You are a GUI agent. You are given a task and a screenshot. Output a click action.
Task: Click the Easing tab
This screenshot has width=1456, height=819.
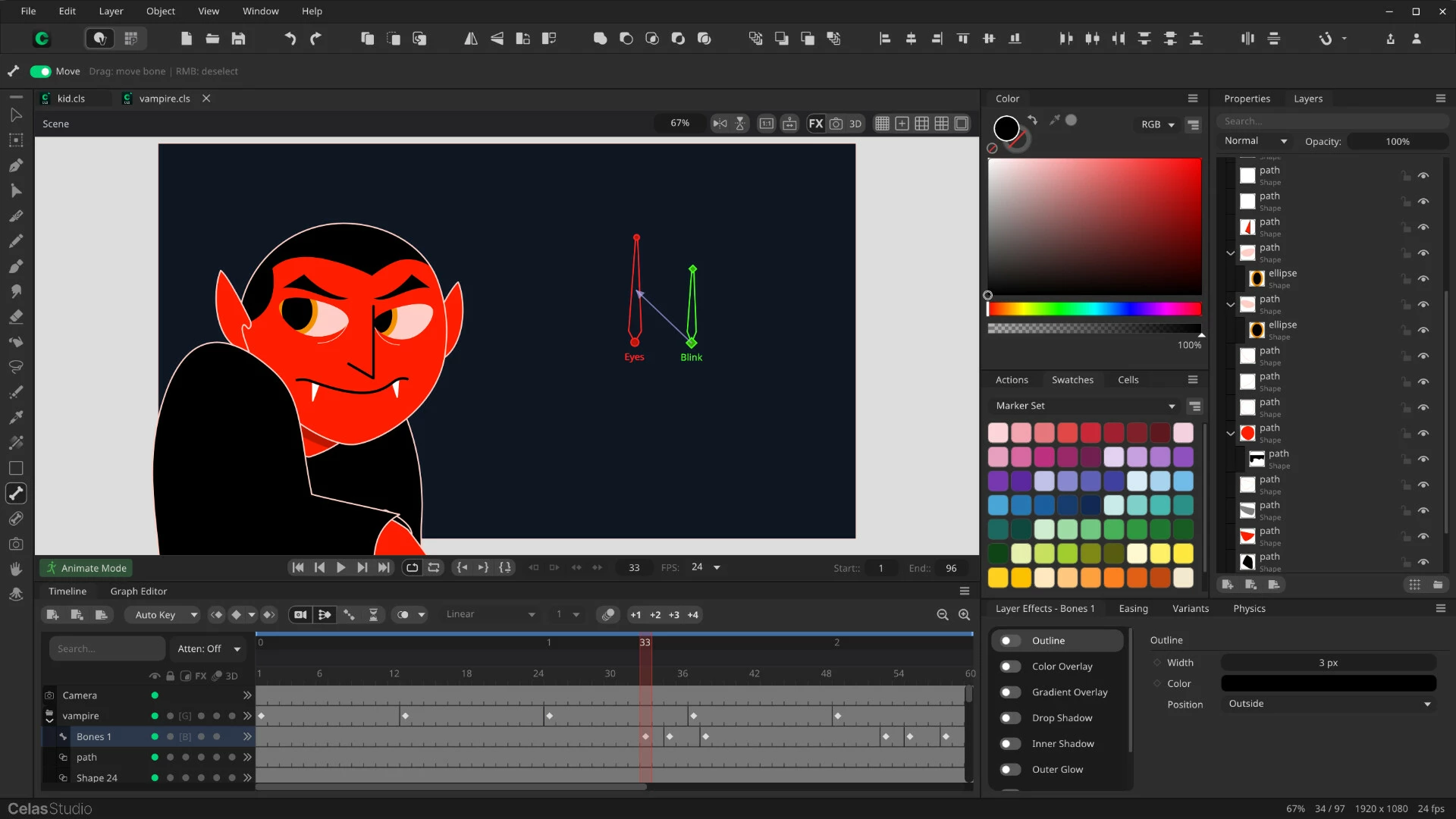(x=1133, y=609)
